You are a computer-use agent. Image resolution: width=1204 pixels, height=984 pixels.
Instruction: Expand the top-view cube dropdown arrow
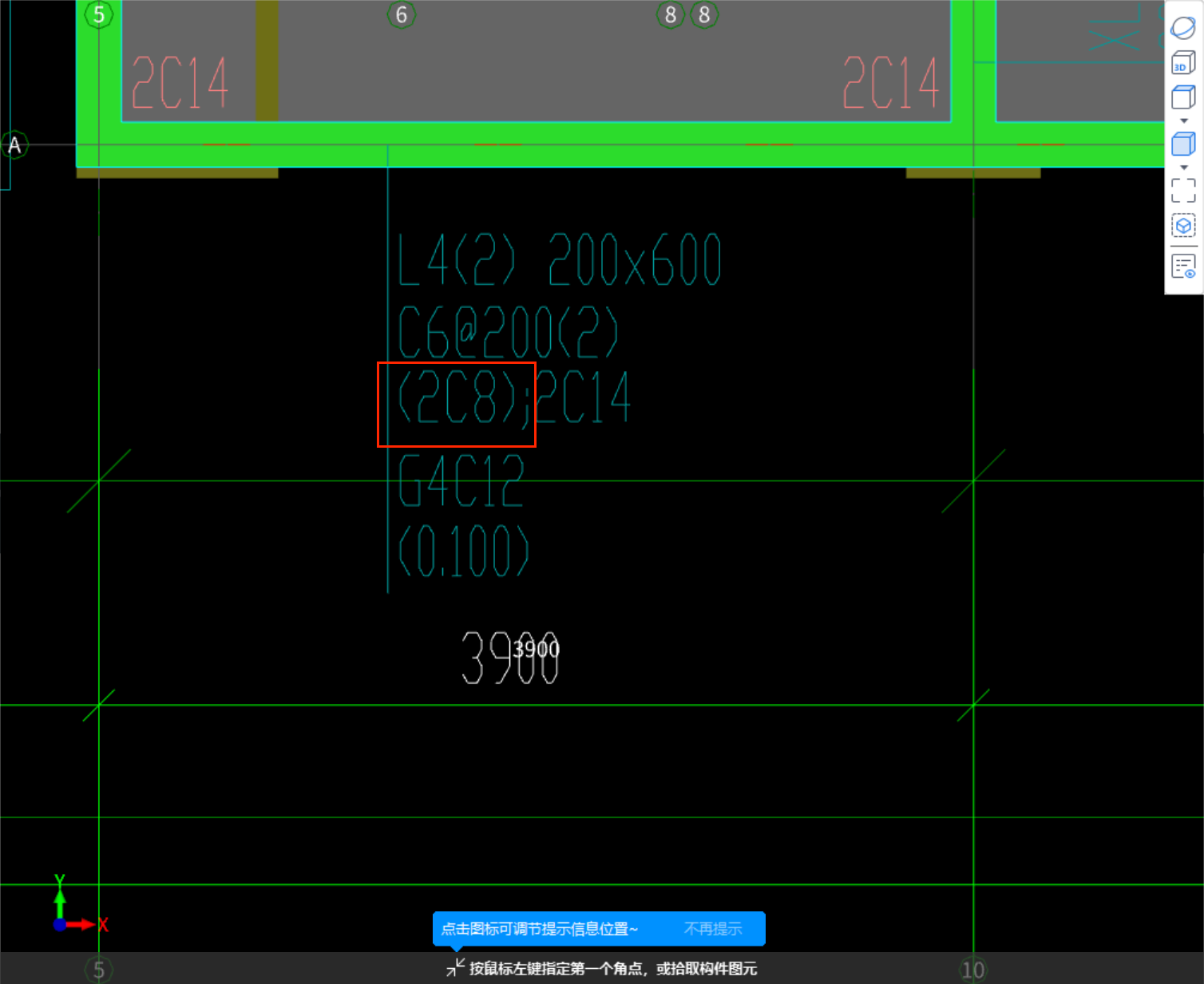[x=1184, y=121]
